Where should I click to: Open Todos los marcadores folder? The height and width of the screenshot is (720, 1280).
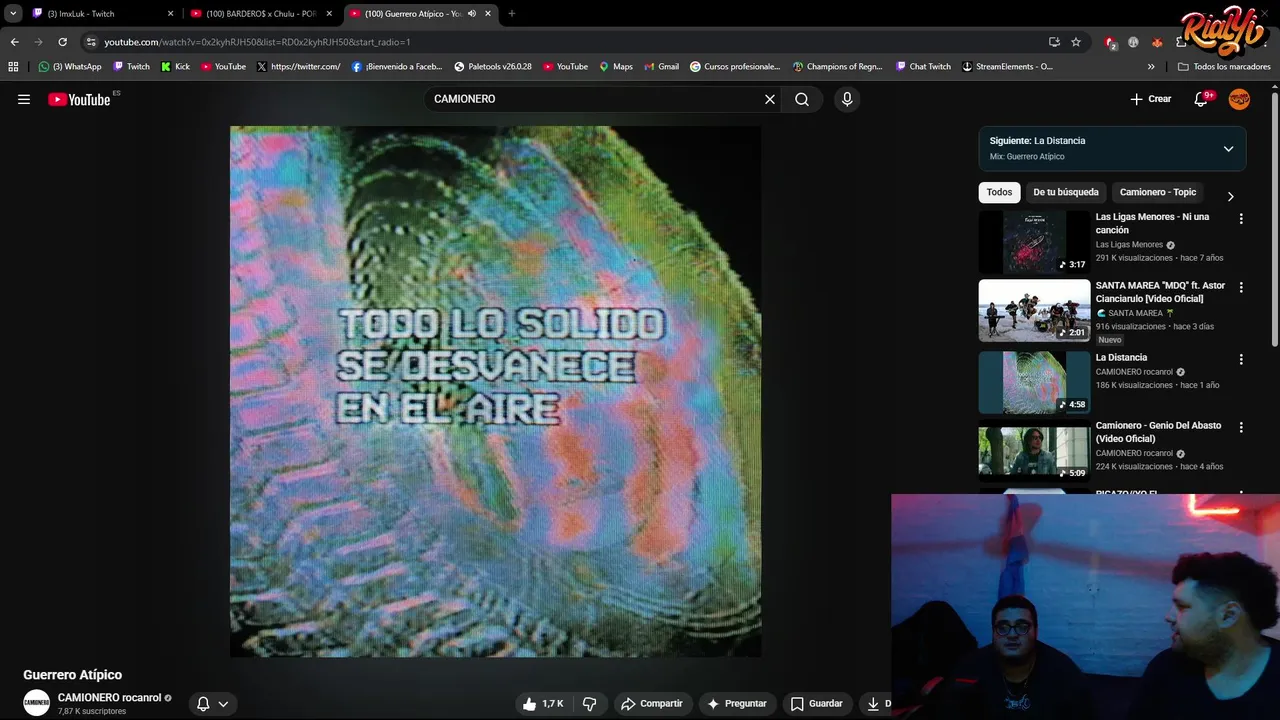(1224, 67)
